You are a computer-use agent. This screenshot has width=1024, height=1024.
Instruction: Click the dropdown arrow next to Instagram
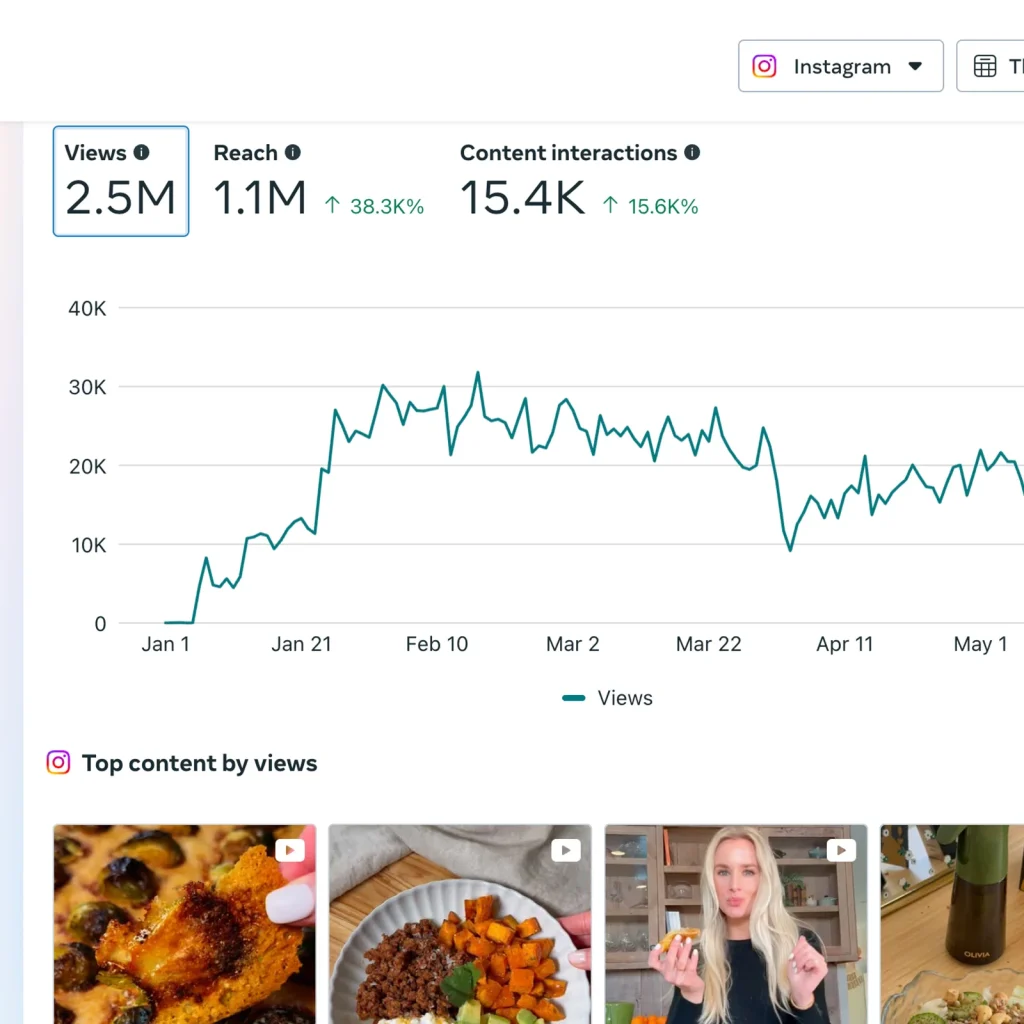[915, 66]
